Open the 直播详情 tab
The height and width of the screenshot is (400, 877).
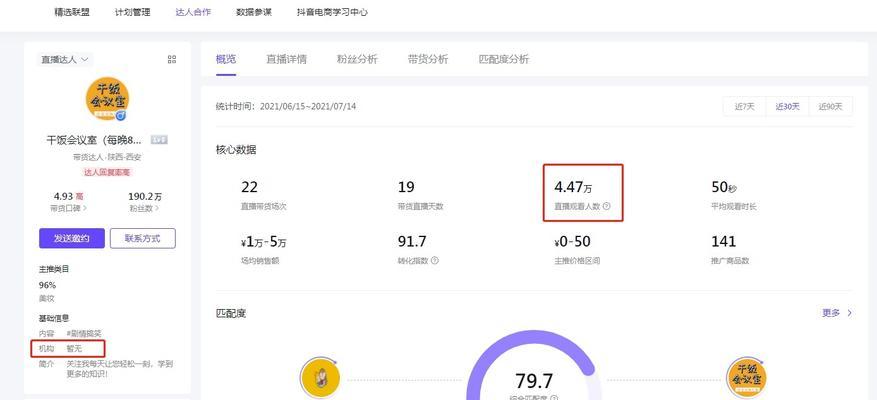coord(286,59)
